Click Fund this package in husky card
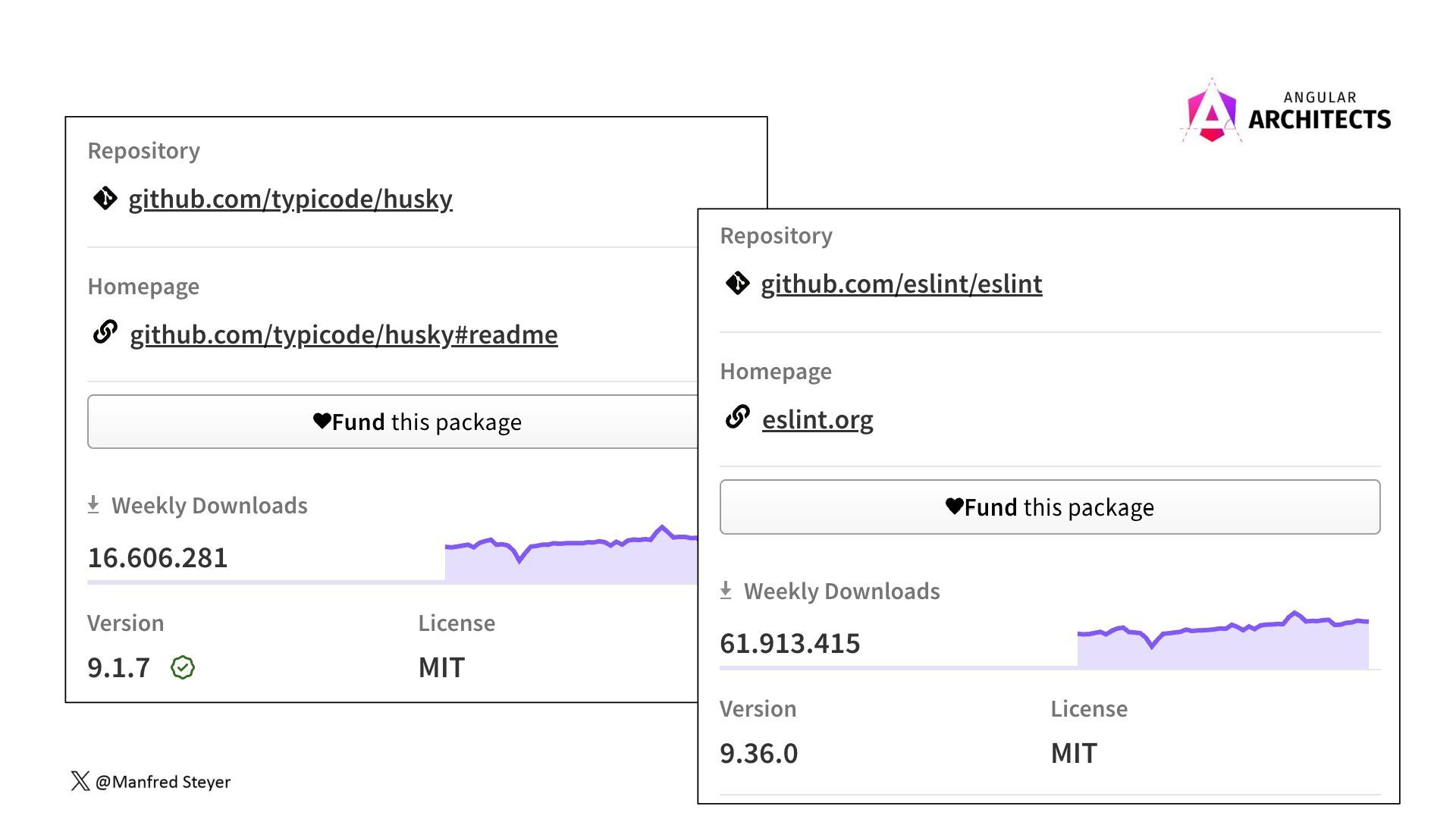 click(393, 422)
